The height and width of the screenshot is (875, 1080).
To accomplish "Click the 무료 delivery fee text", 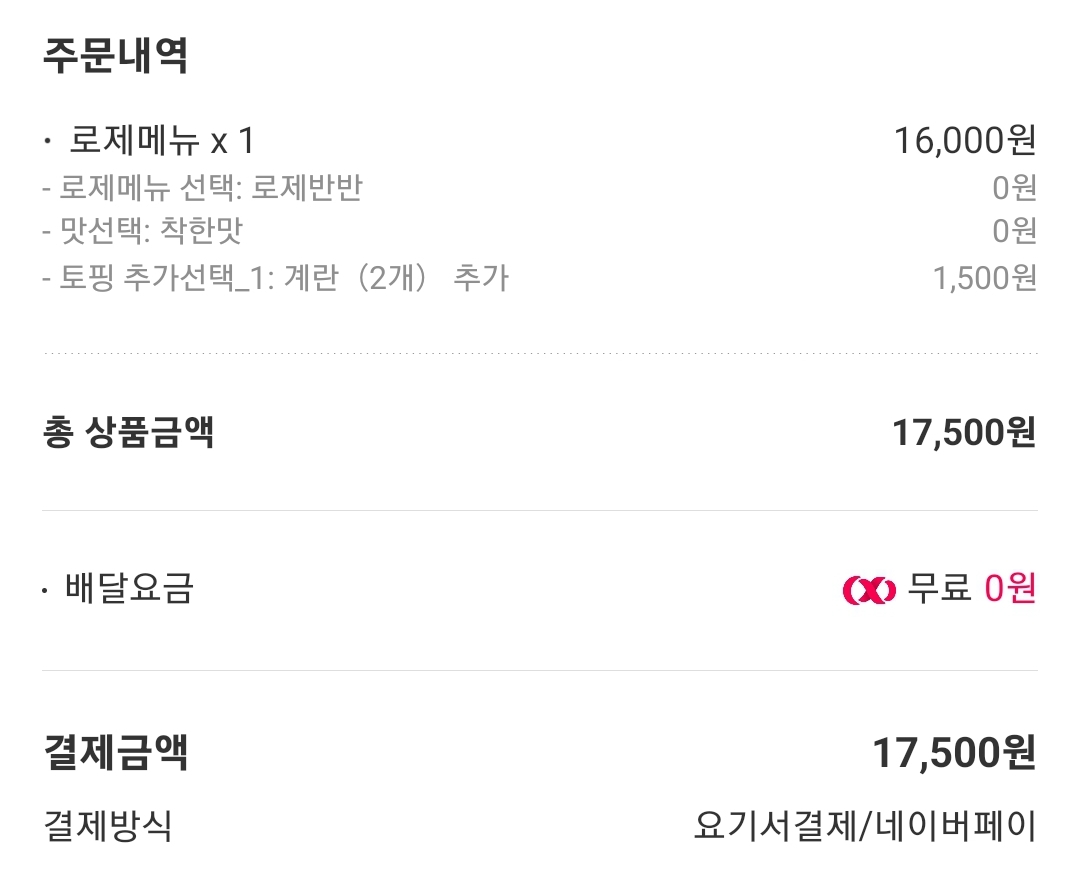I will click(939, 588).
